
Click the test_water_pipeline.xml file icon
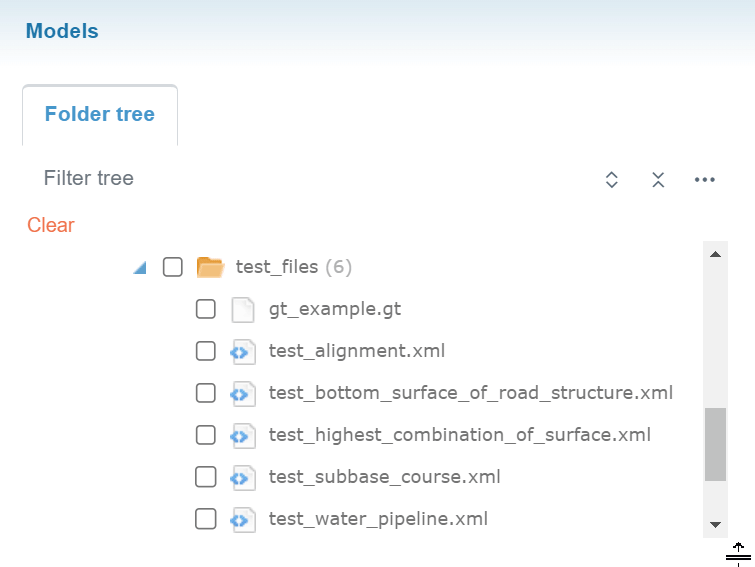pyautogui.click(x=241, y=520)
